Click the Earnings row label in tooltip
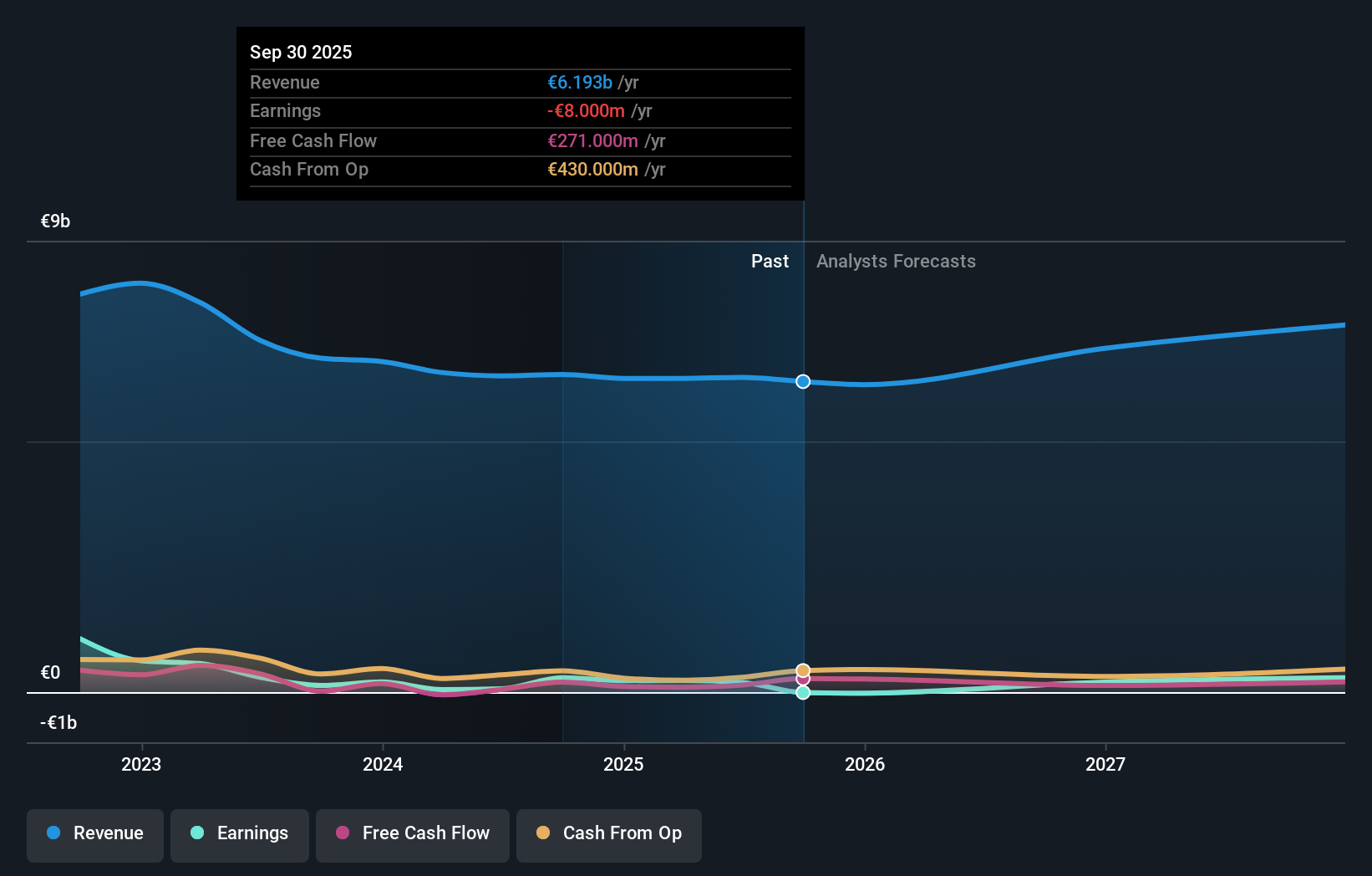 tap(286, 110)
